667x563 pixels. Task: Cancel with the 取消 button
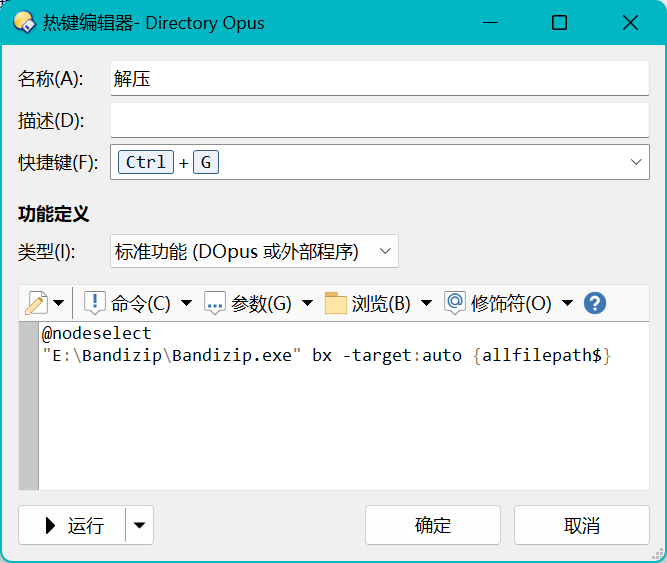coord(581,526)
